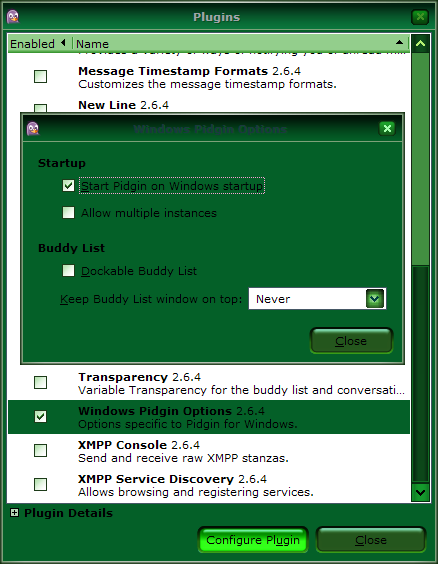Click the Buddy List section heading
This screenshot has height=564, width=438.
(71, 248)
